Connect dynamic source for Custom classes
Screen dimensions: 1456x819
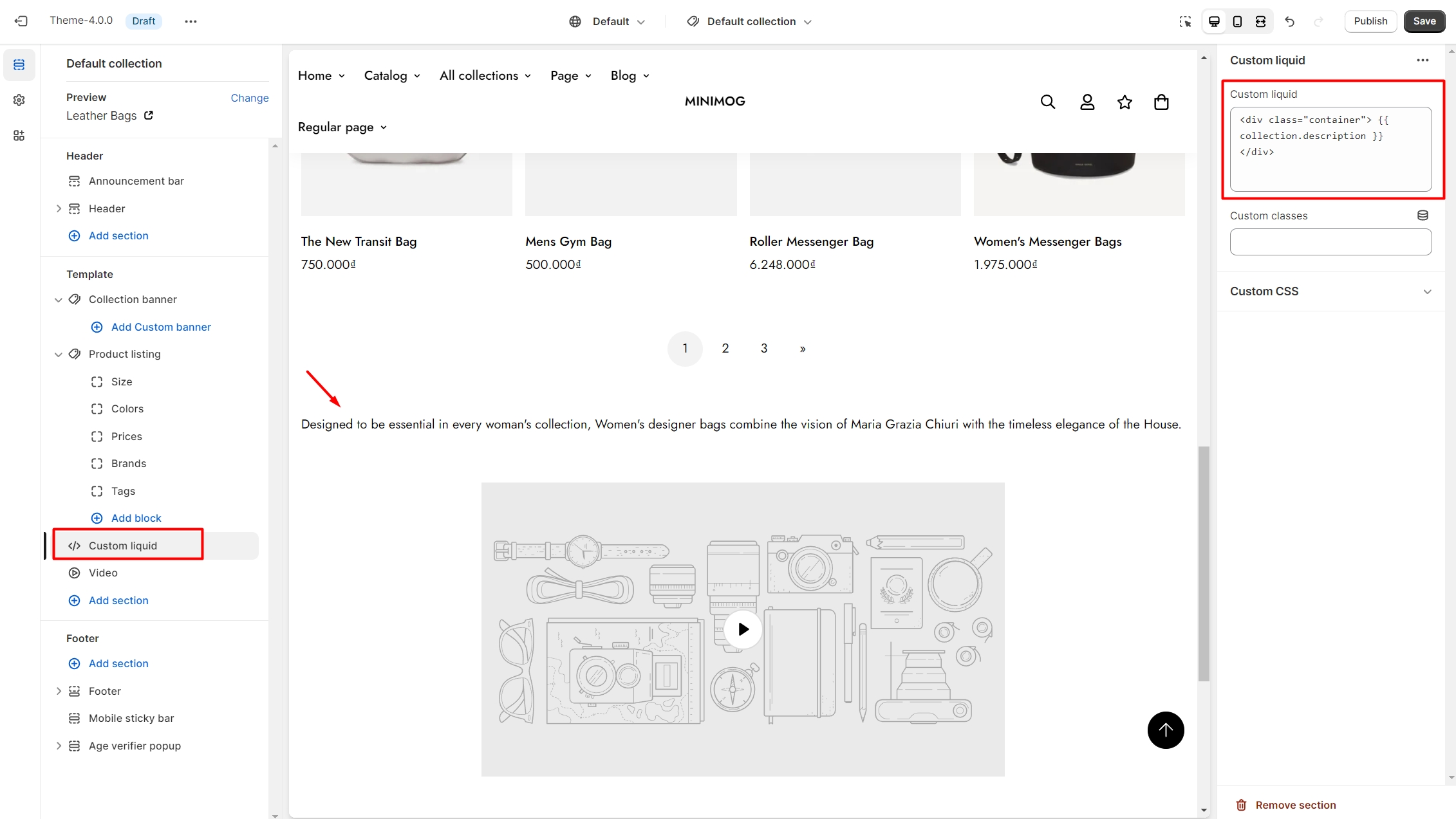click(x=1423, y=216)
